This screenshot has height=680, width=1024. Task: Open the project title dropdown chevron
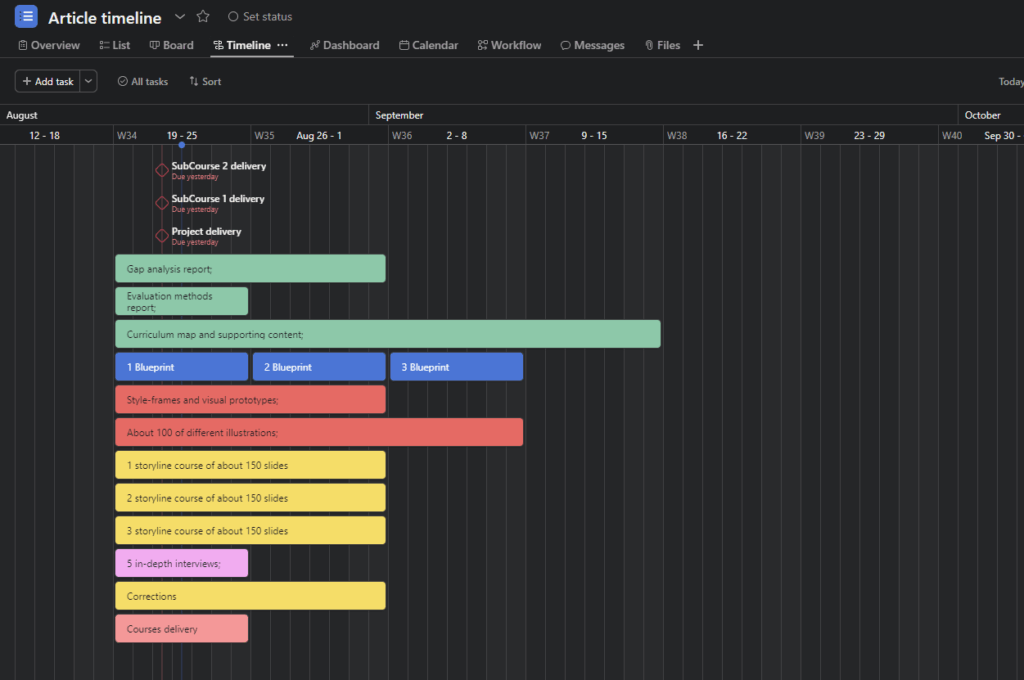180,16
